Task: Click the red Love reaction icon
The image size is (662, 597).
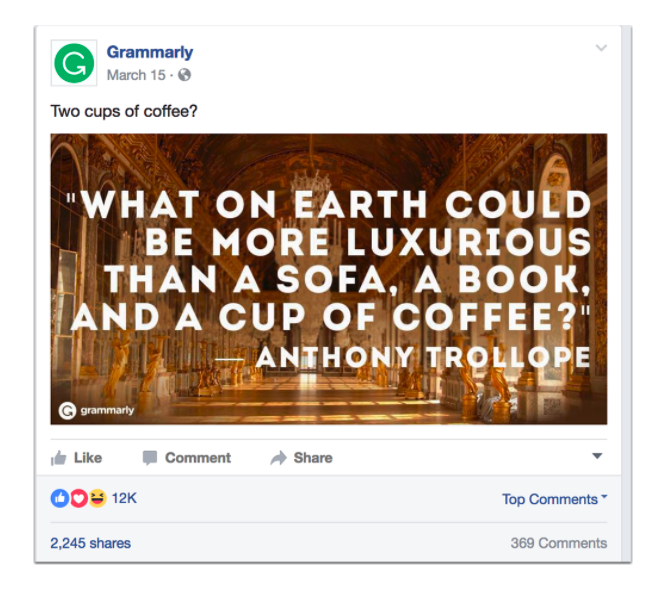Action: point(78,498)
